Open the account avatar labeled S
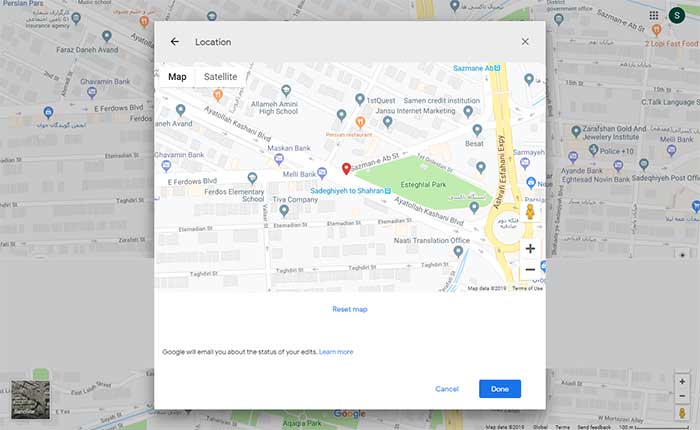Screen dimensions: 700x430 click(680, 15)
